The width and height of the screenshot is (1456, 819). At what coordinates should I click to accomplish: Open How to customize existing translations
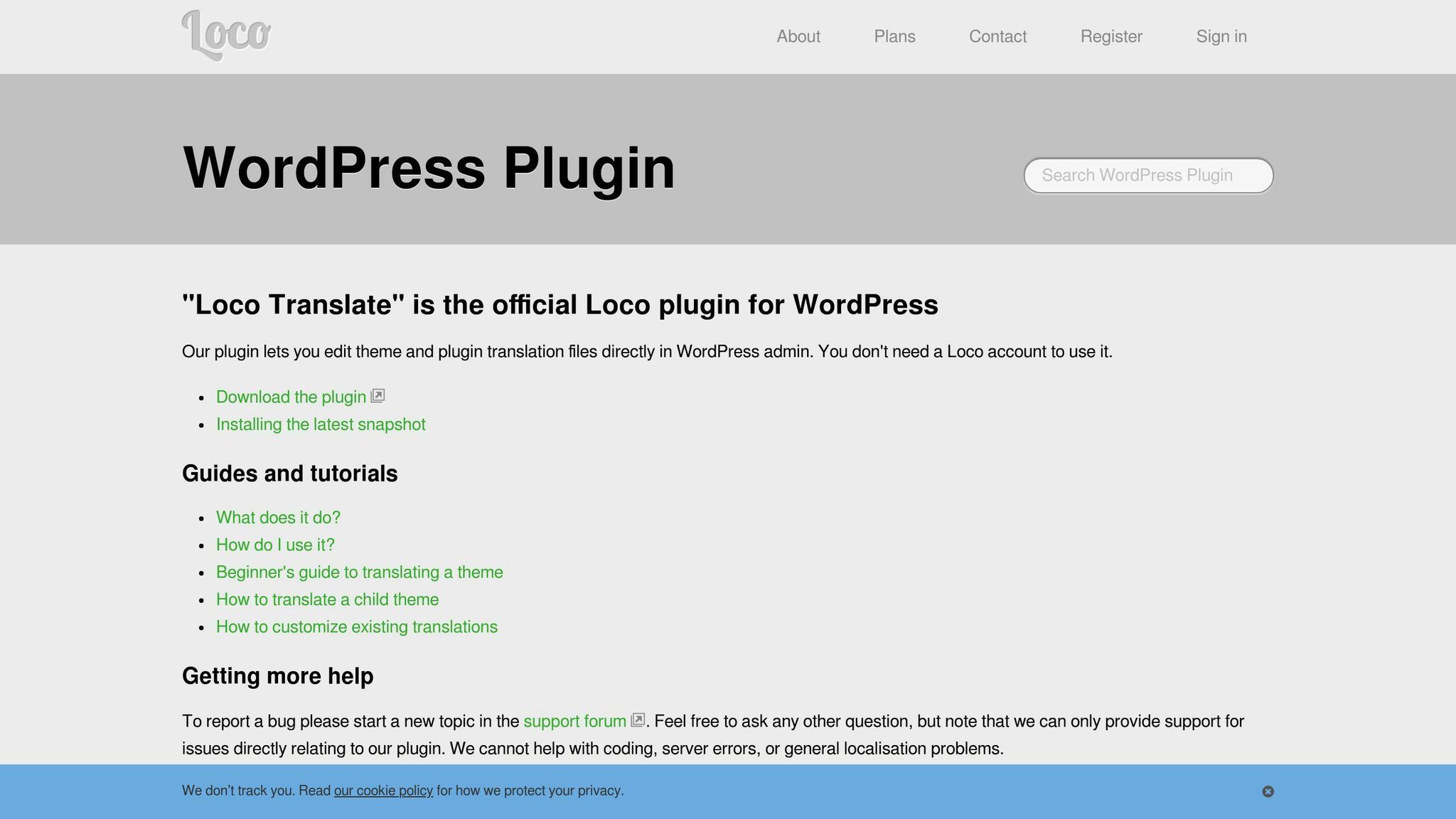coord(356,627)
